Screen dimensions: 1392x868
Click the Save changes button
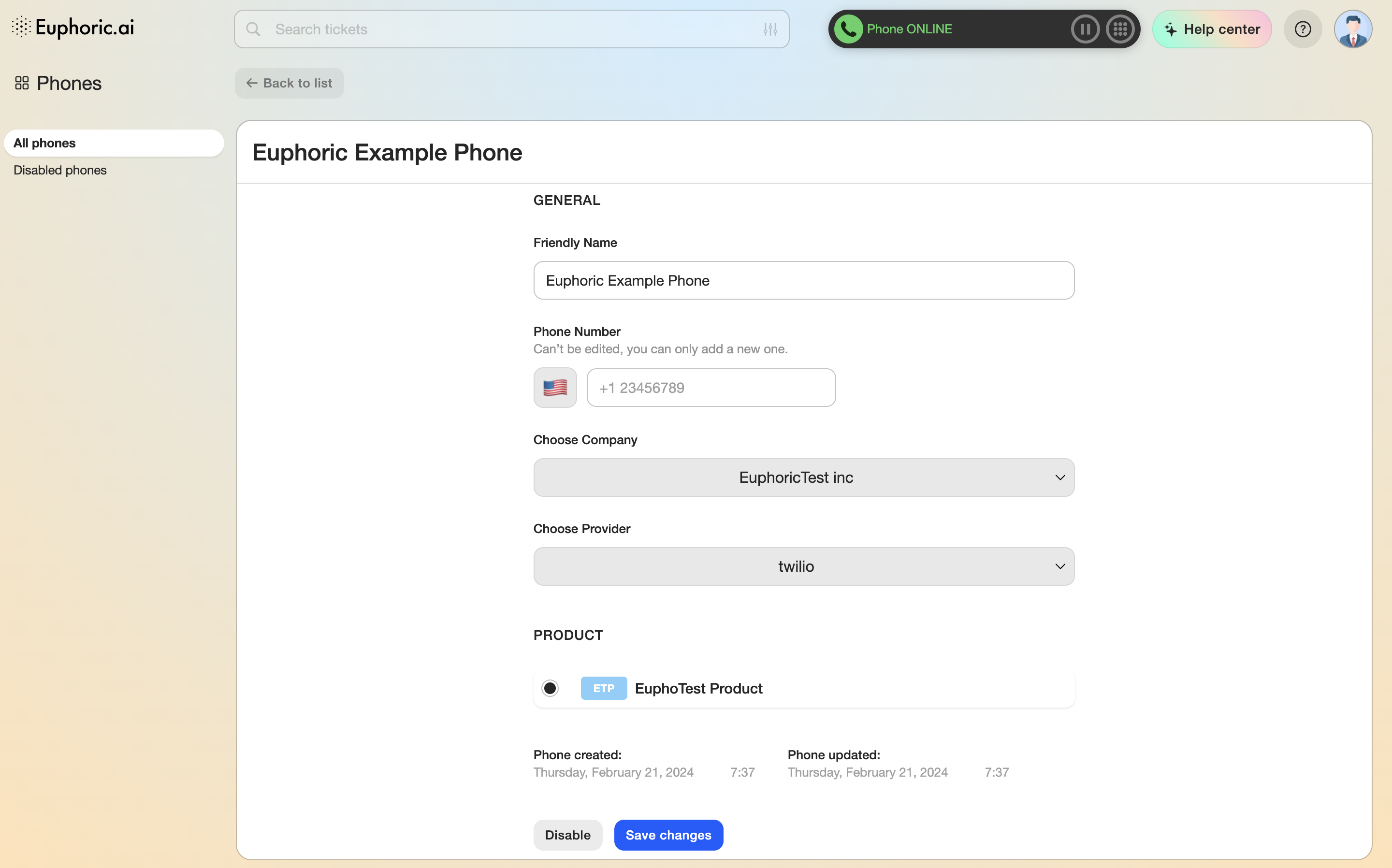click(x=668, y=835)
